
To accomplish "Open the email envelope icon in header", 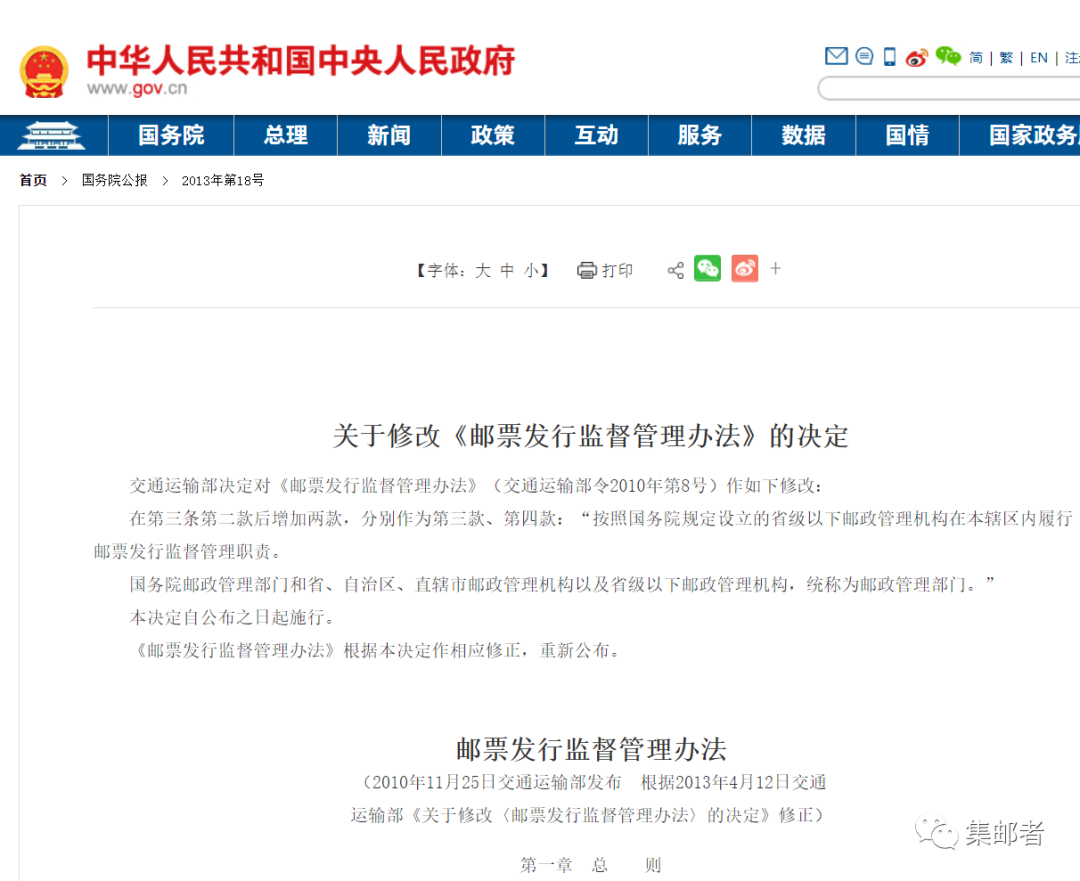I will click(836, 56).
